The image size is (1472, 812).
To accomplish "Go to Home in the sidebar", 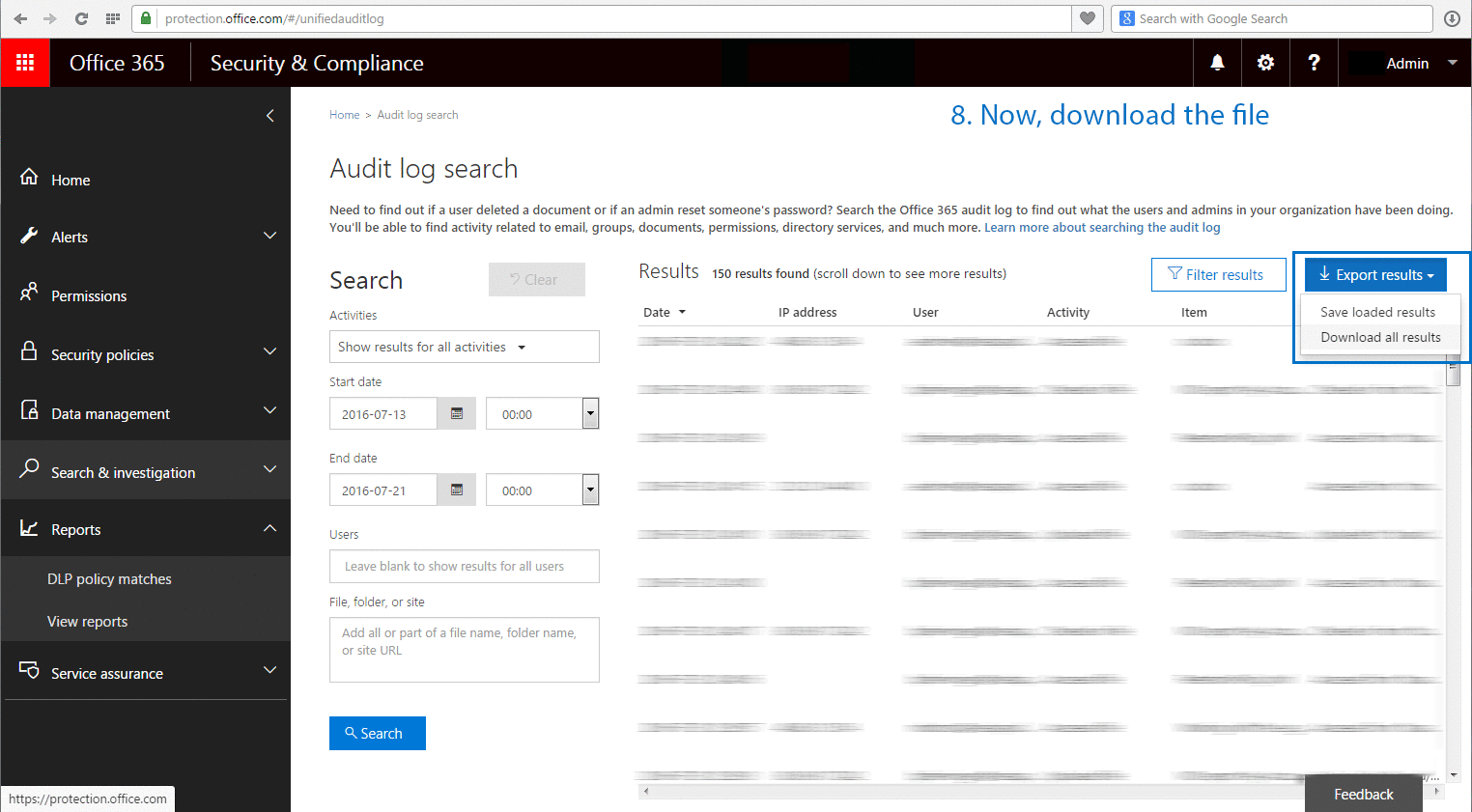I will coord(71,181).
